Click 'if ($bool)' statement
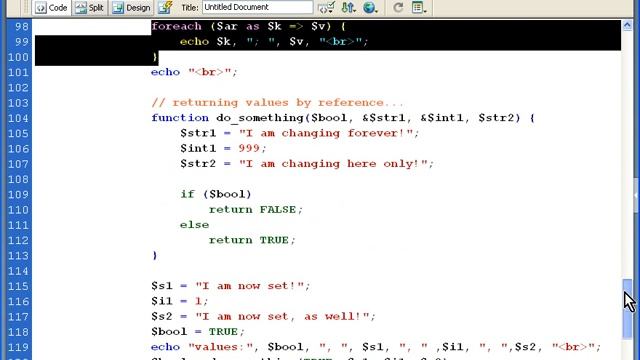Image resolution: width=640 pixels, height=360 pixels. (216, 194)
